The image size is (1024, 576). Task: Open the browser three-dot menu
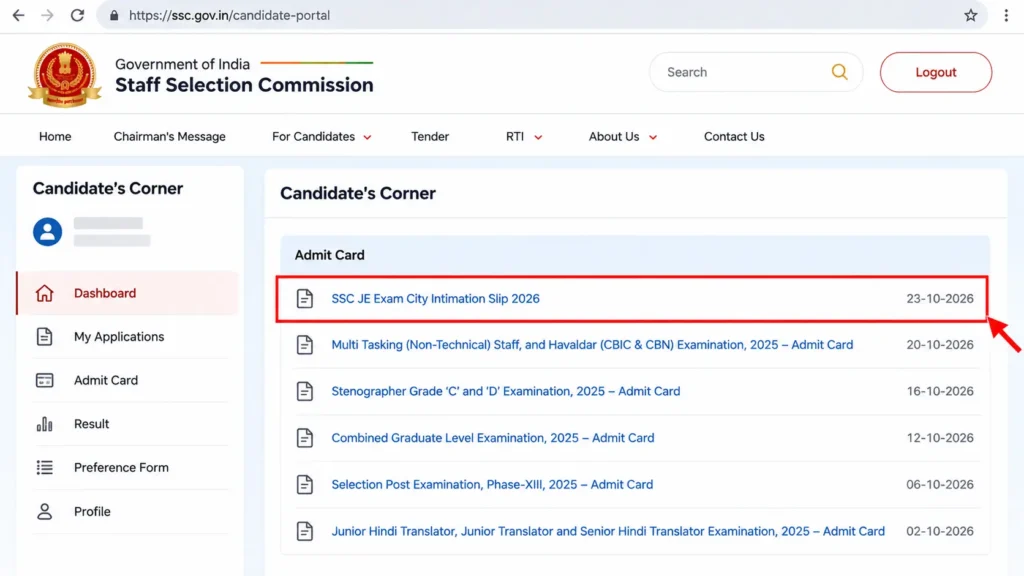pyautogui.click(x=1006, y=15)
